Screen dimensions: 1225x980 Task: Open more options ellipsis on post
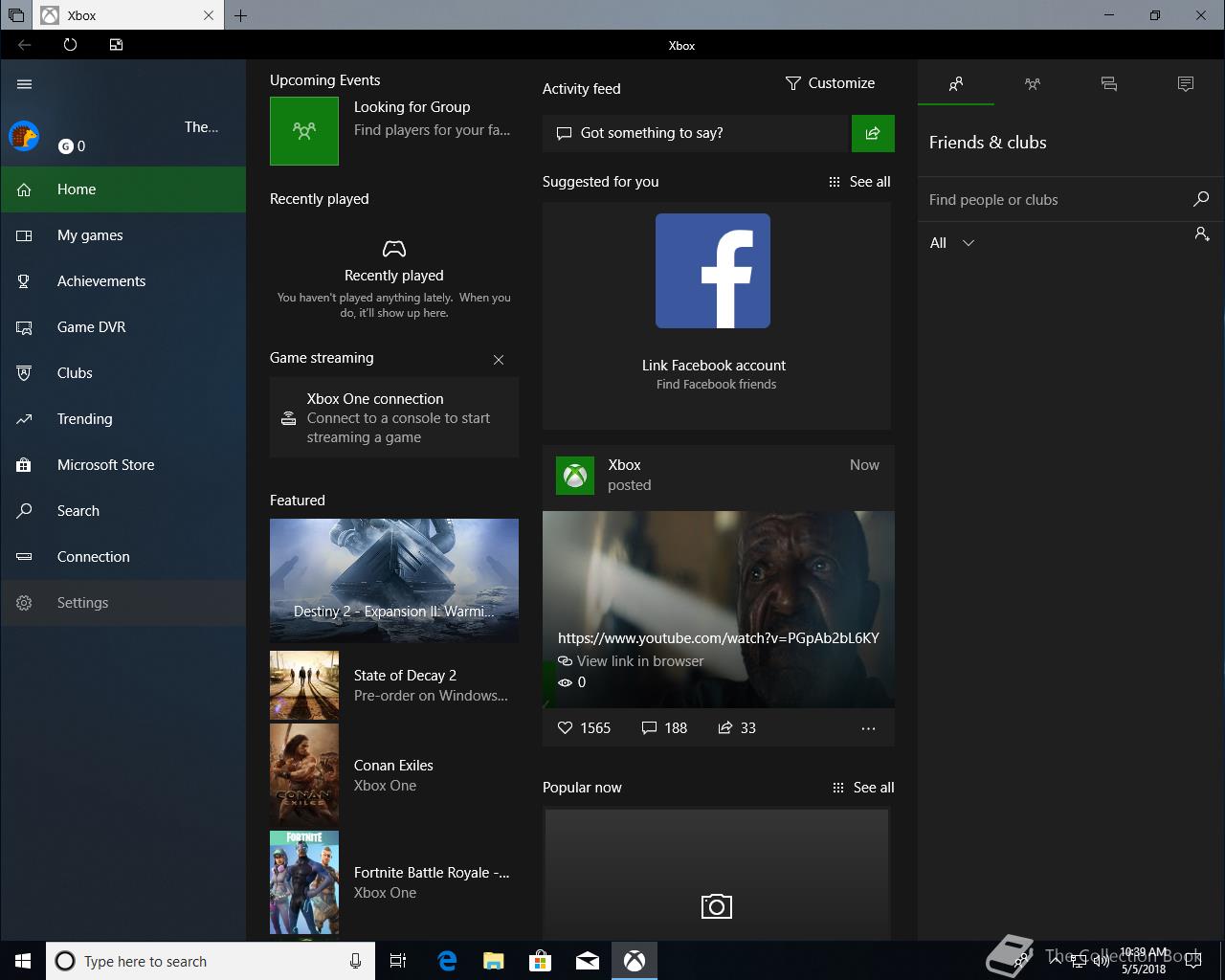[868, 728]
